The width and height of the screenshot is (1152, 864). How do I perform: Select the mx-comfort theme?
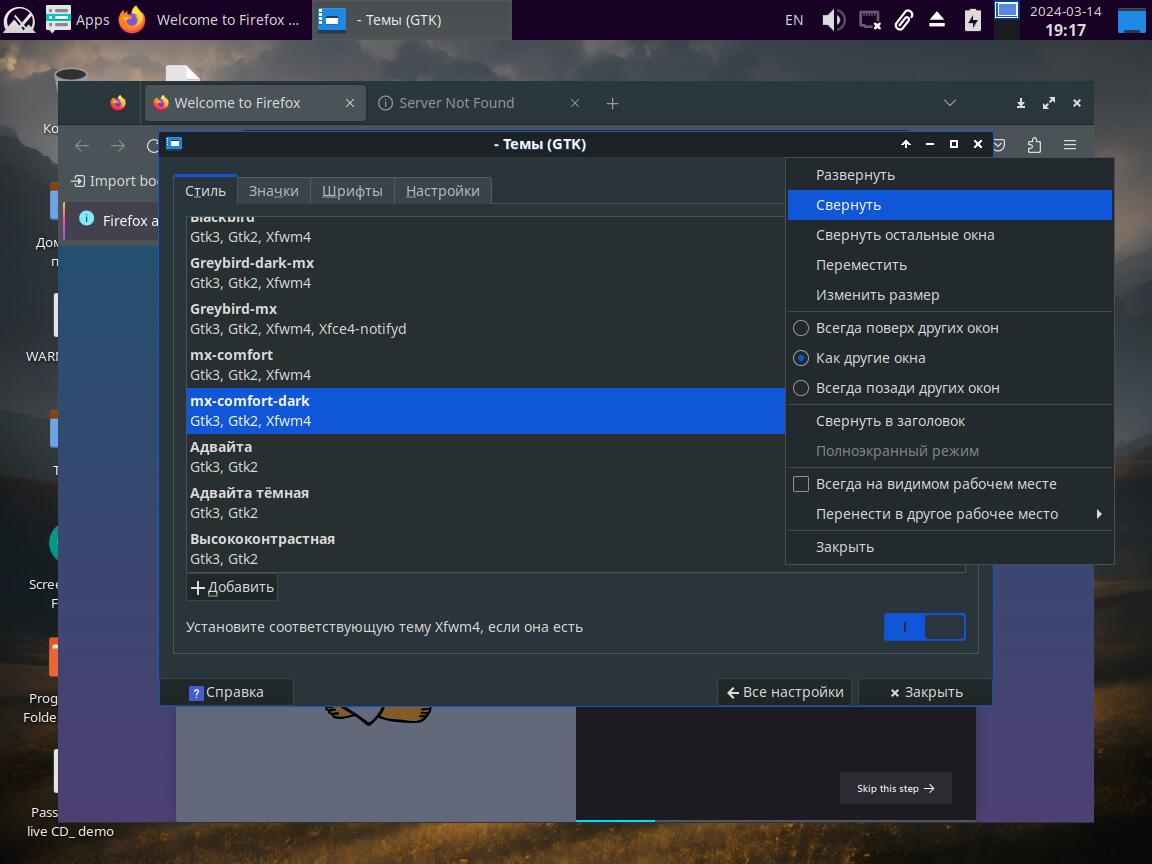click(486, 364)
